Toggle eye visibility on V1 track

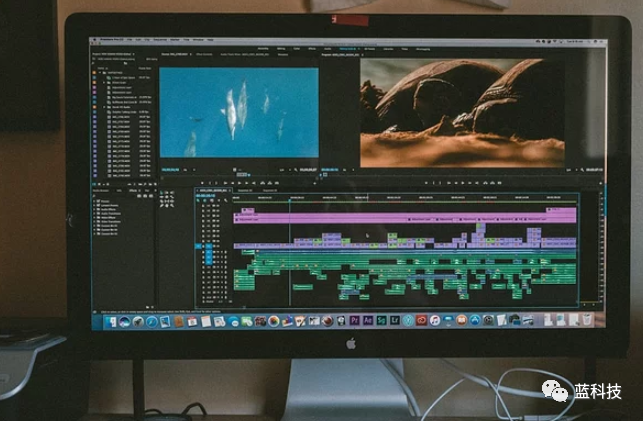pyautogui.click(x=218, y=246)
